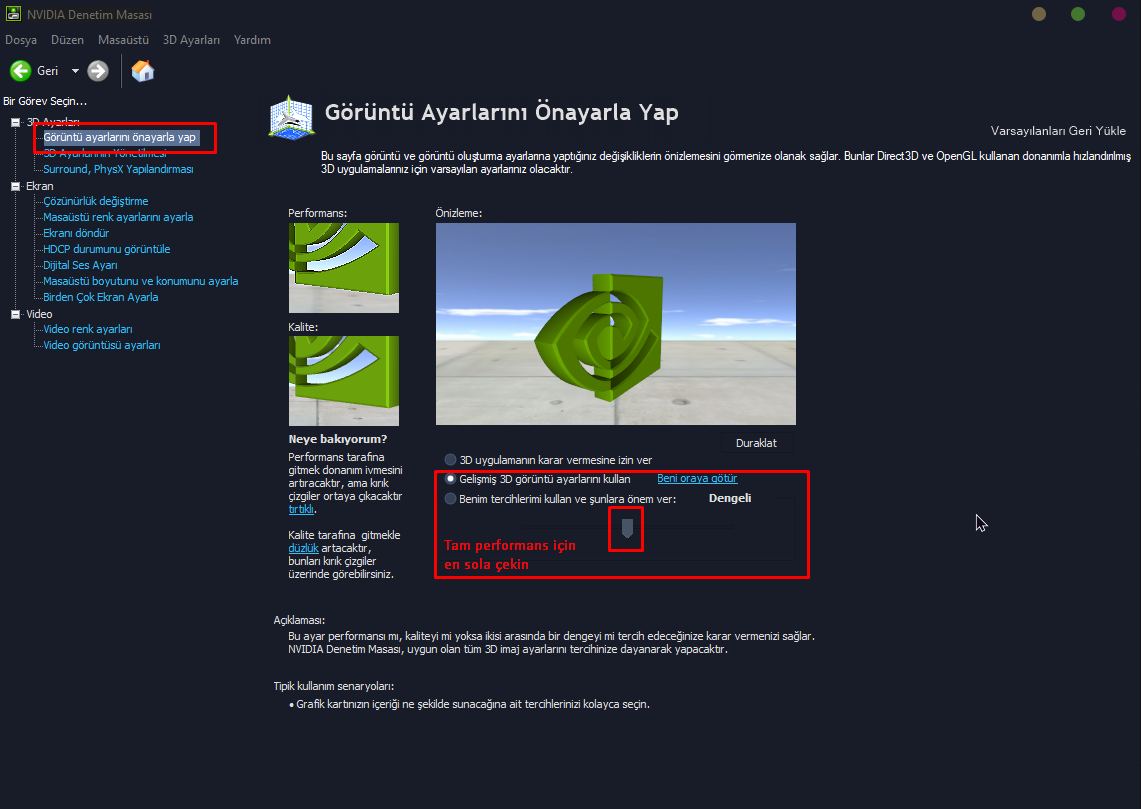Open 'Ekranı döndür' tree item

pos(76,233)
